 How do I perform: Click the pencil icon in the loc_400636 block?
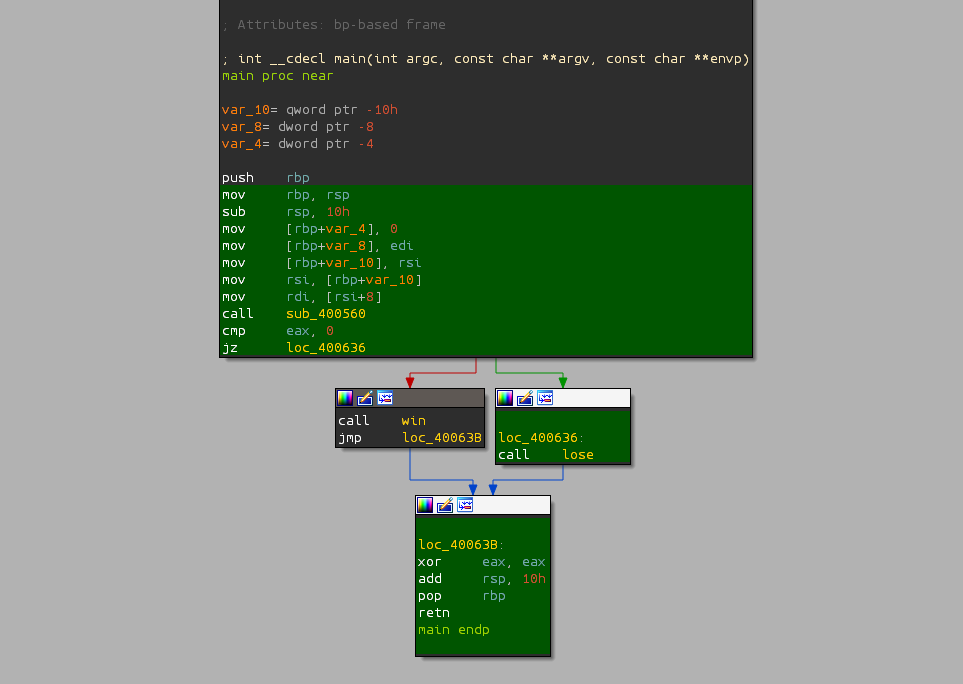coord(525,398)
